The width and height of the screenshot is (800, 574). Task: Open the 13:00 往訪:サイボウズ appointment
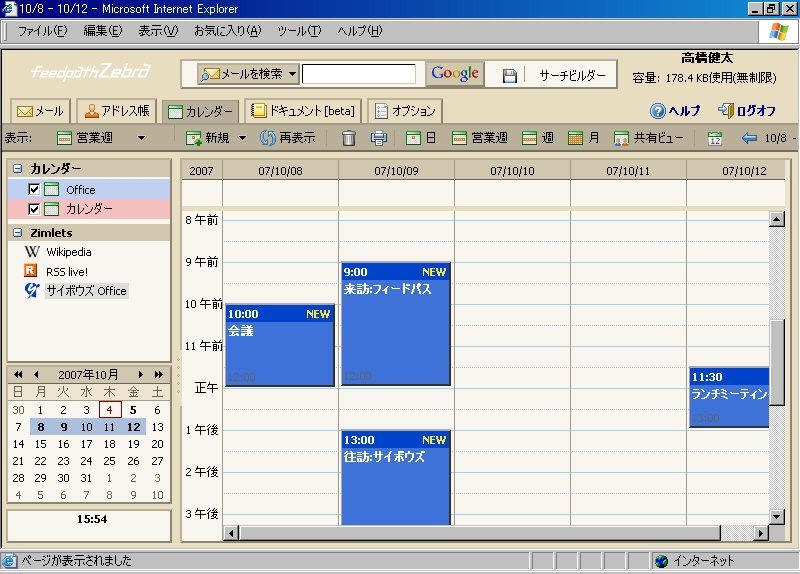pos(396,478)
